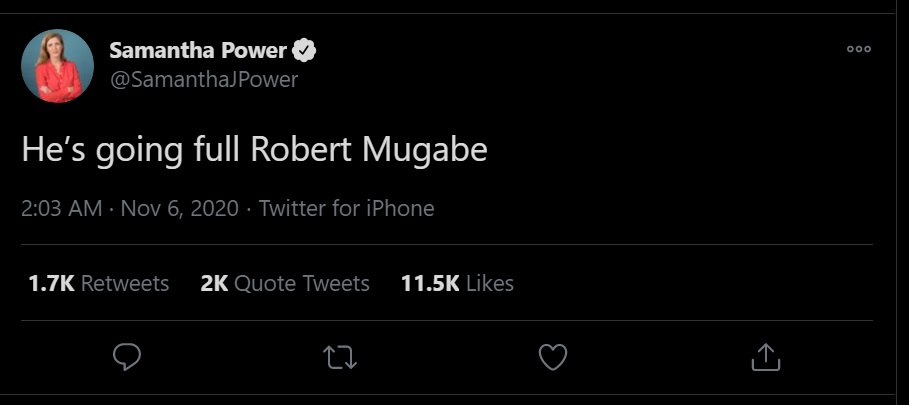The image size is (909, 405).
Task: Show who liked via the "Likes" label
Action: (x=490, y=283)
